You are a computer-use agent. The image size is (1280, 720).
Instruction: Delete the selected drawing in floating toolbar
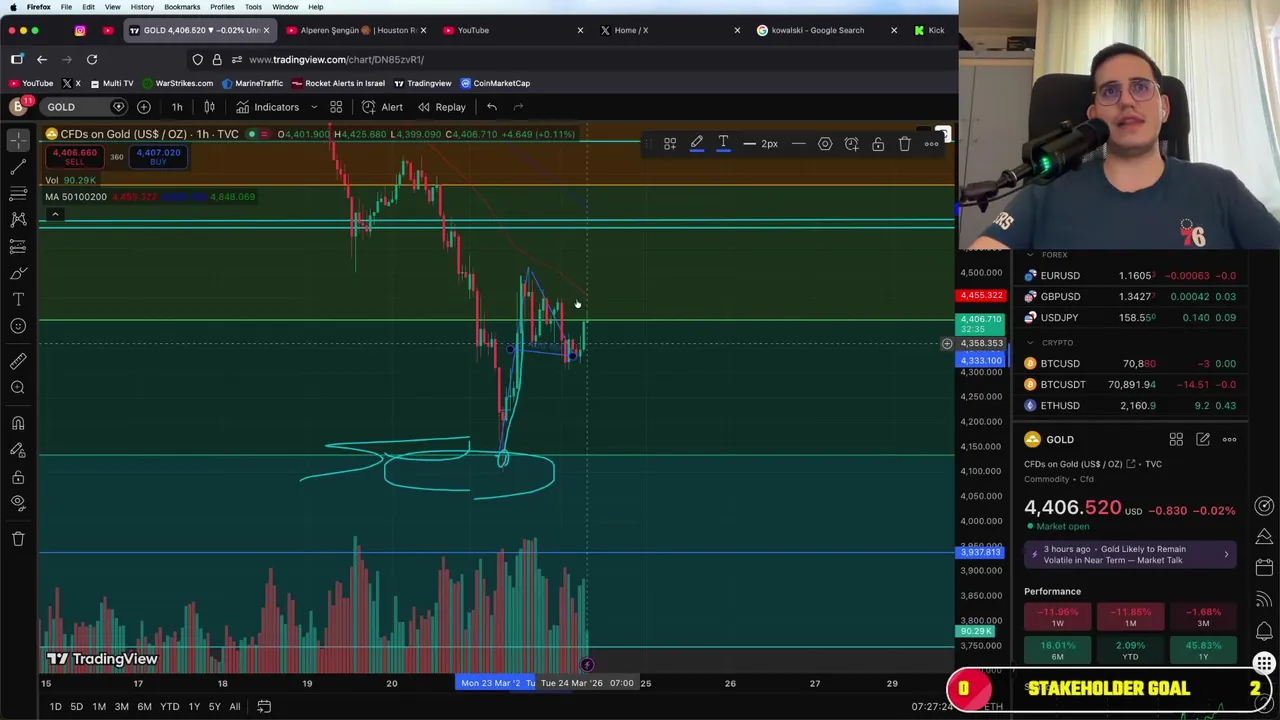tap(905, 144)
